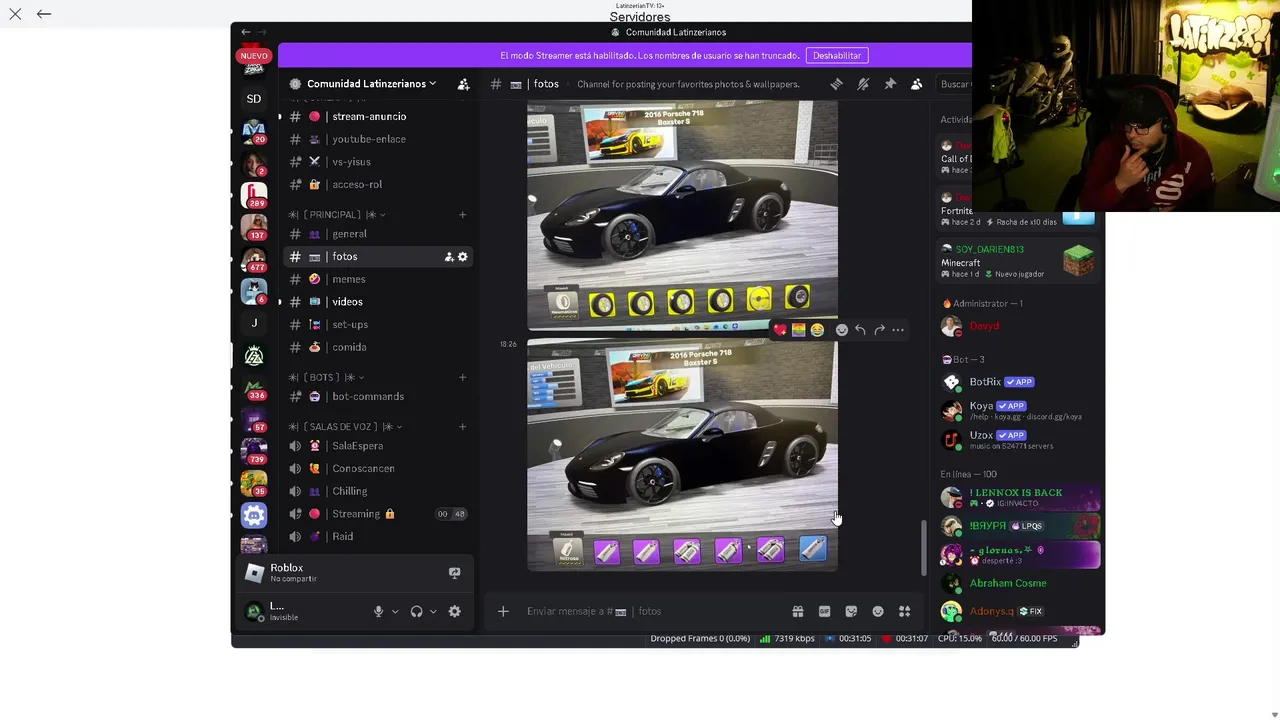Open the SD server icon
This screenshot has height=720, width=1280.
pyautogui.click(x=254, y=99)
